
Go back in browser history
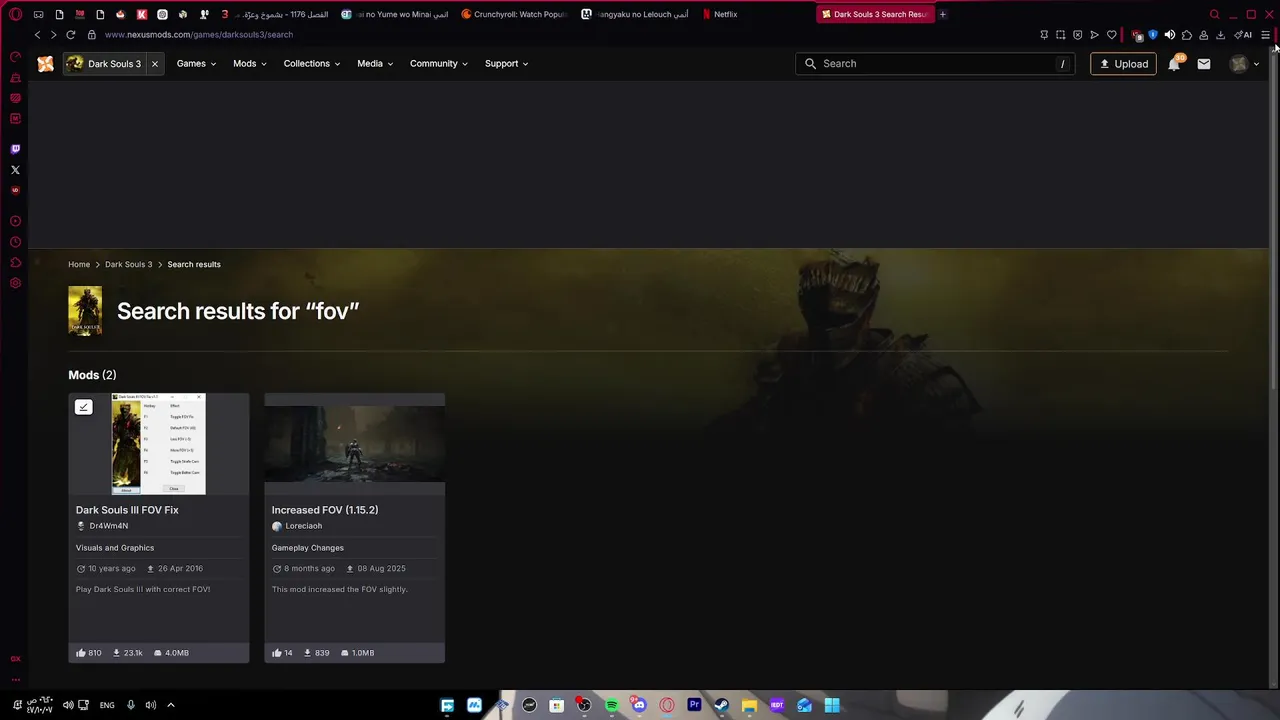coord(38,35)
